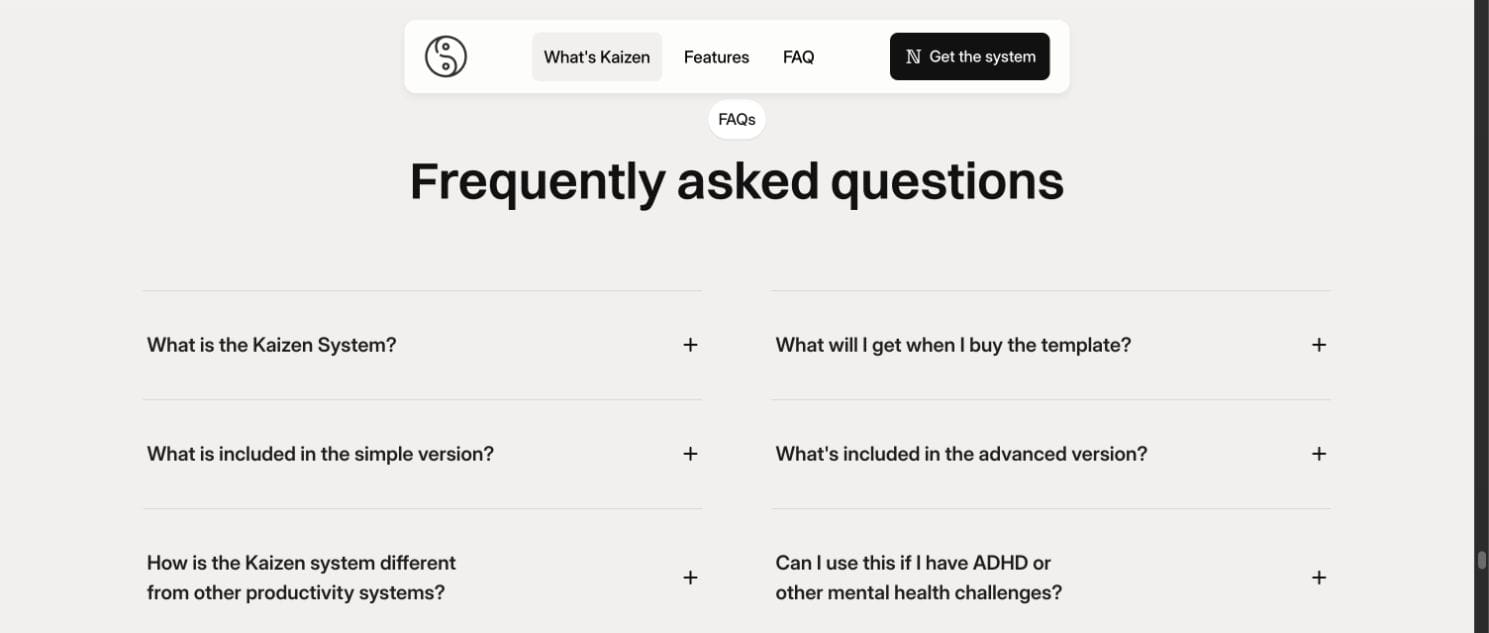Image resolution: width=1489 pixels, height=633 pixels.
Task: Click plus icon for productivity systems question
Action: pyautogui.click(x=690, y=578)
